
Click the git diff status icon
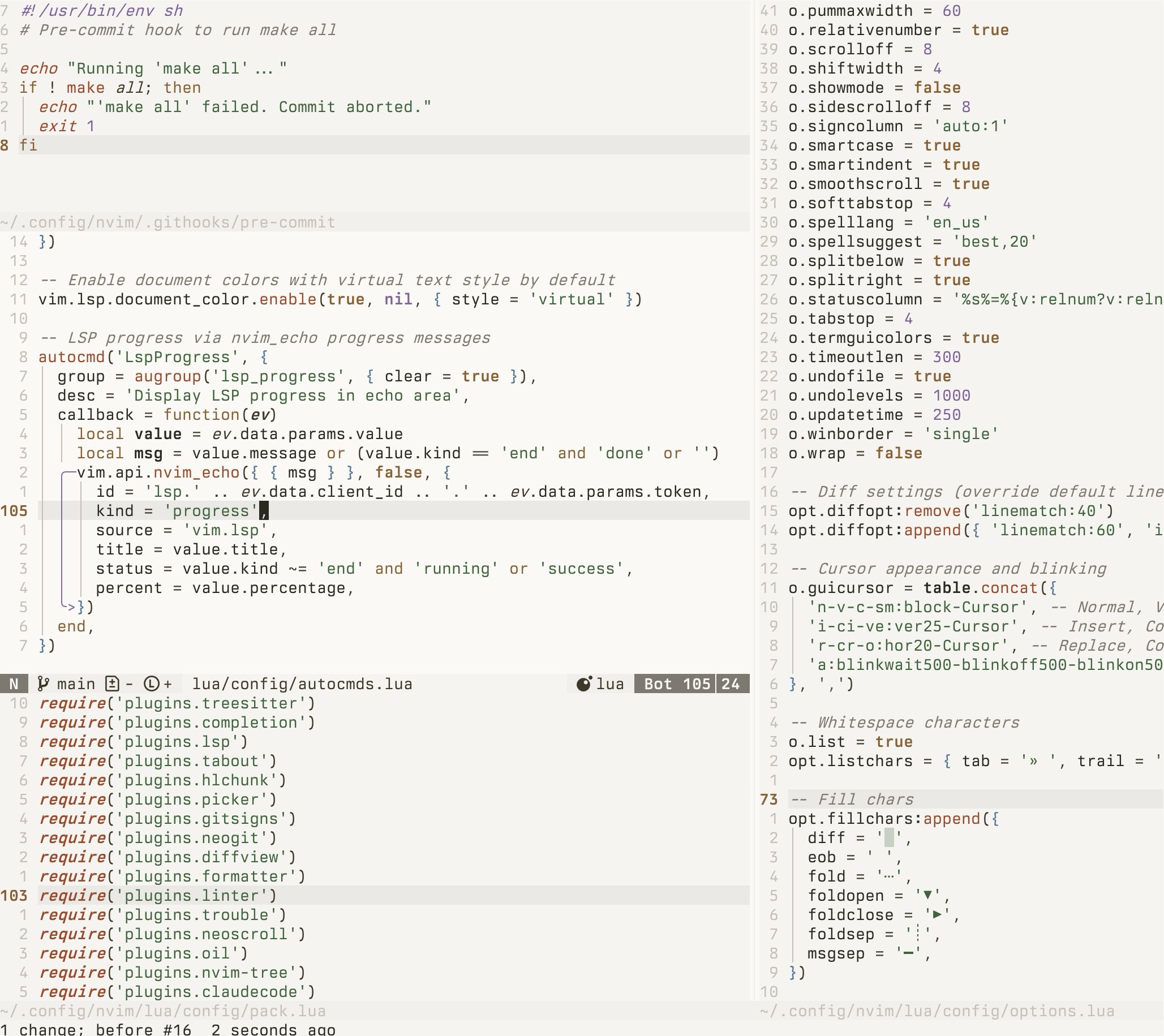pyautogui.click(x=112, y=684)
